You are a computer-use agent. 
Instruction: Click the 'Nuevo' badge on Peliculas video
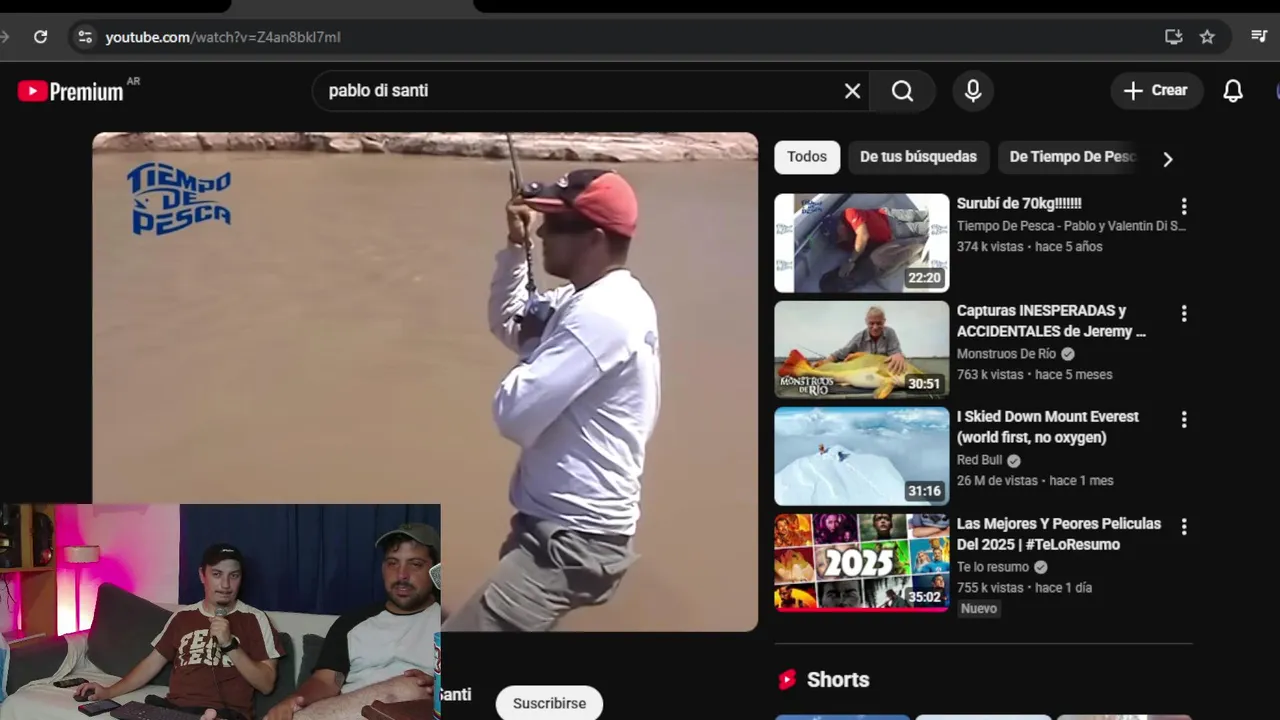pyautogui.click(x=978, y=608)
